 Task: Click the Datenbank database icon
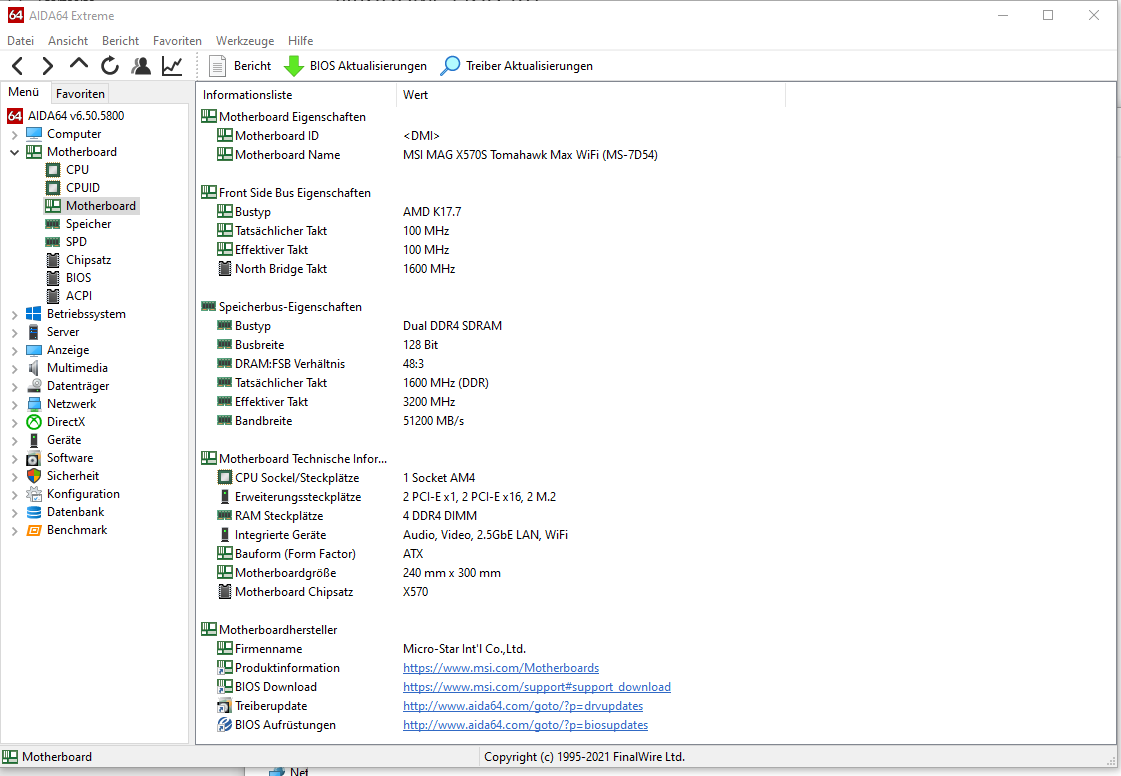pos(34,512)
